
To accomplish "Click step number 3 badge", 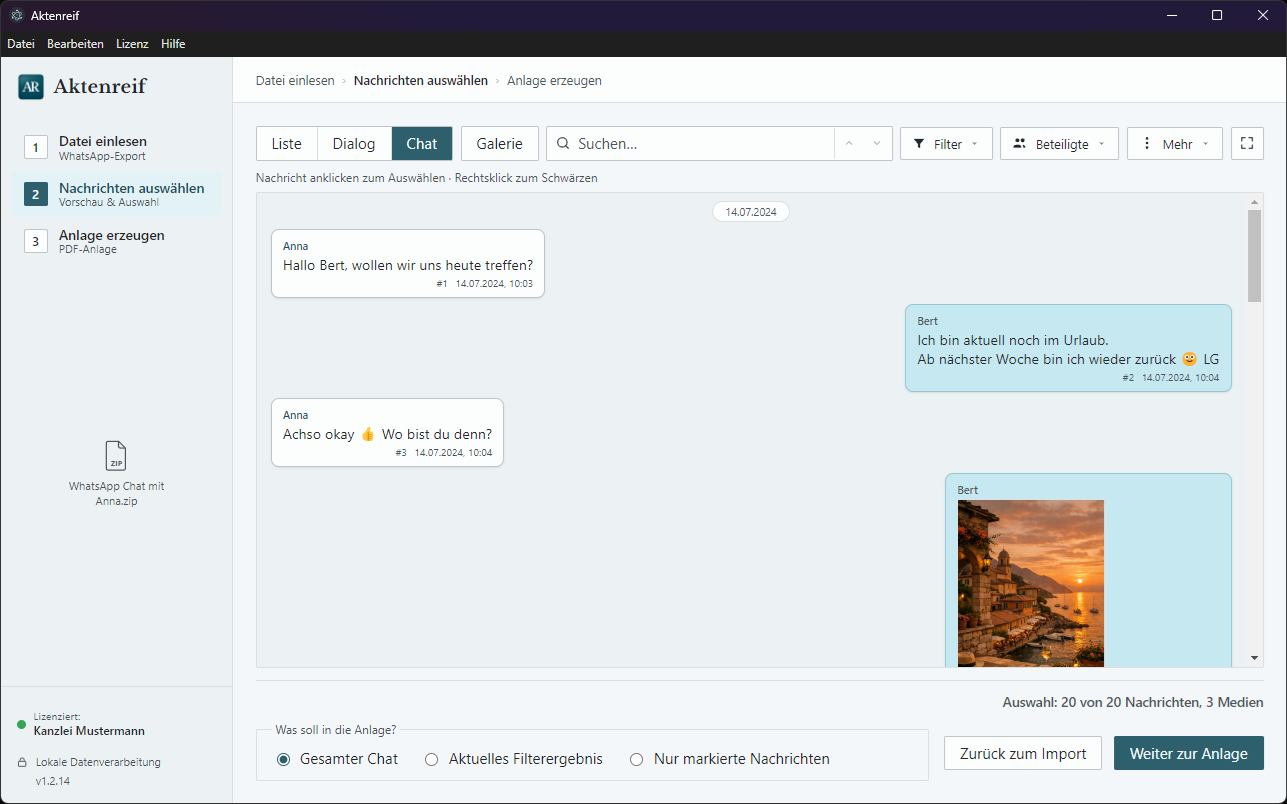I will (36, 241).
